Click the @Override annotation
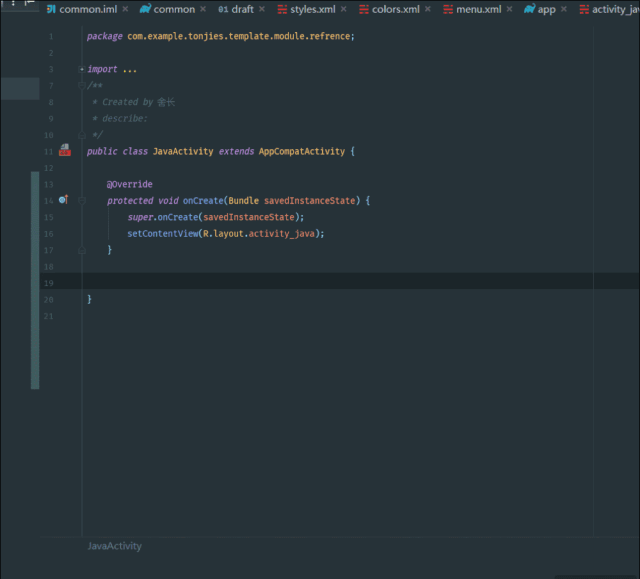Screen dimensions: 640x579 coord(129,184)
